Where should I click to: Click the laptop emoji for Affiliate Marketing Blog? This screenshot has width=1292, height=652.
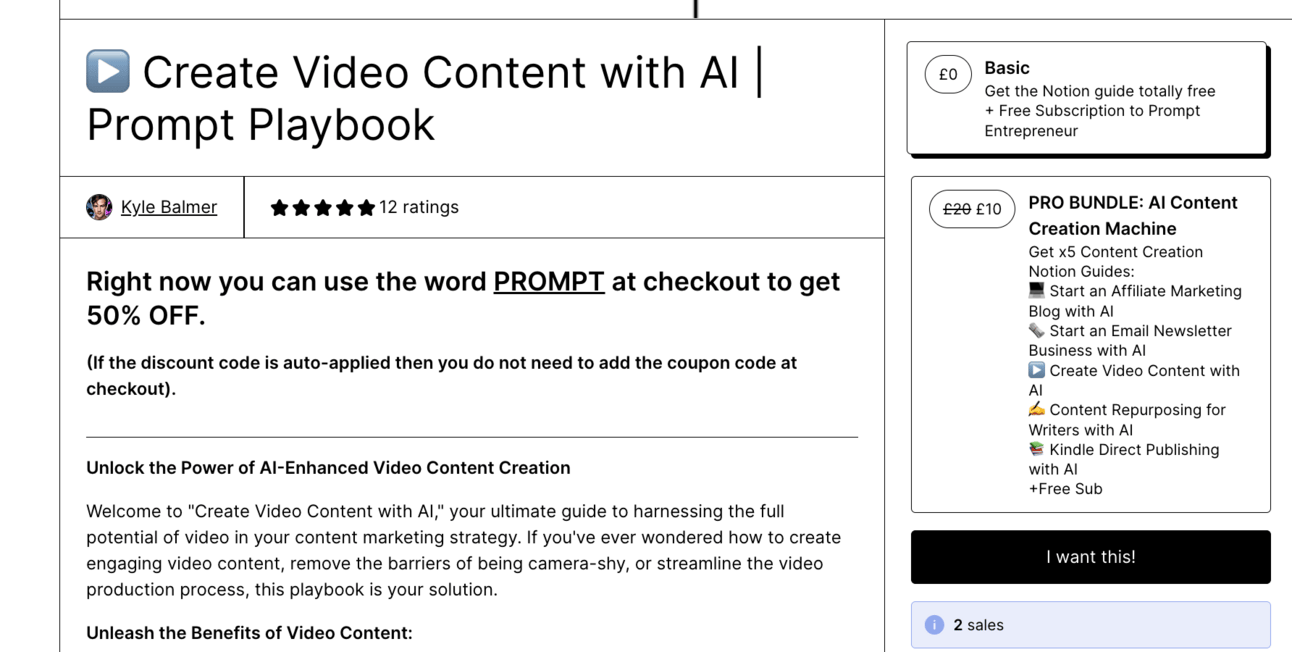[x=1037, y=290]
